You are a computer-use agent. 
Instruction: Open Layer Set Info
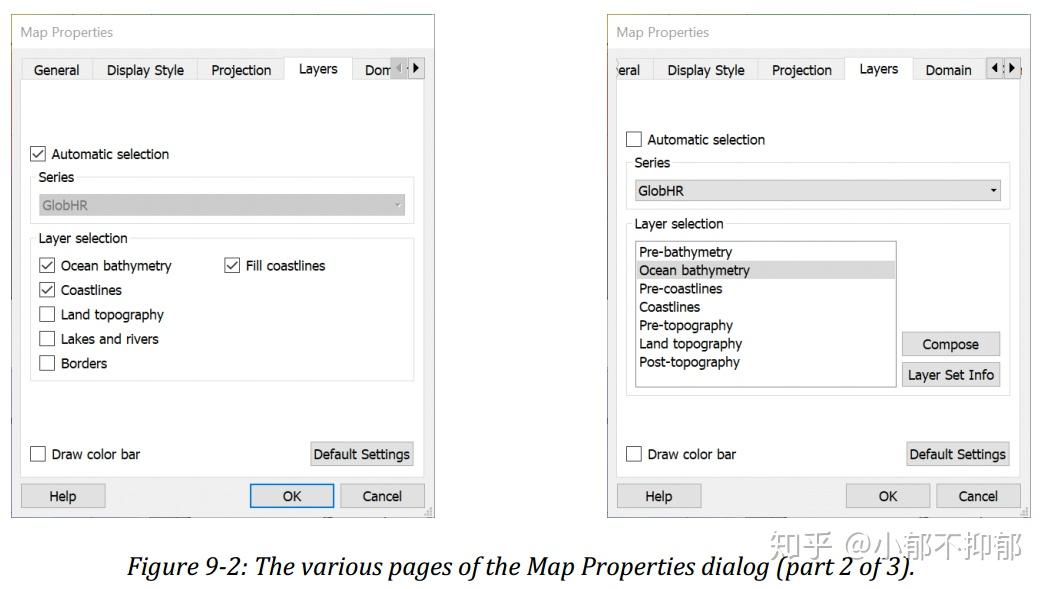click(x=950, y=375)
